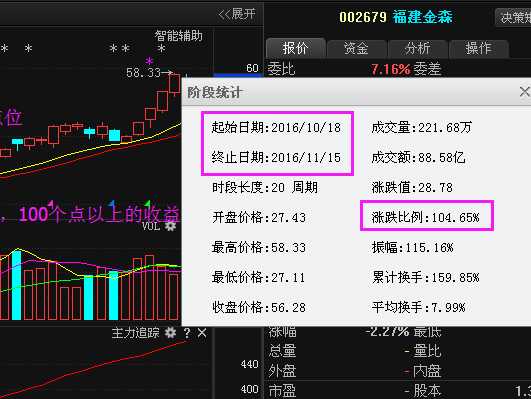This screenshot has height=399, width=531.
Task: Switch to the 资金 tab
Action: coord(356,48)
